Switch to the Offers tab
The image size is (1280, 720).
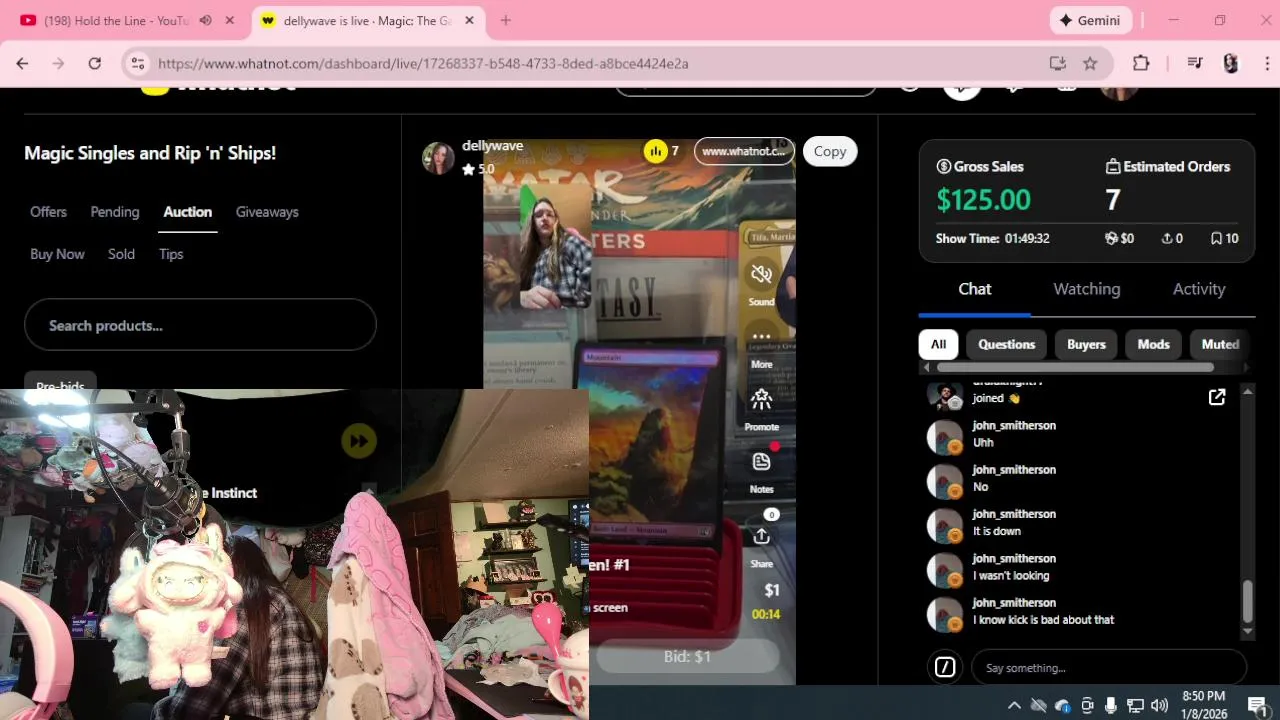48,212
